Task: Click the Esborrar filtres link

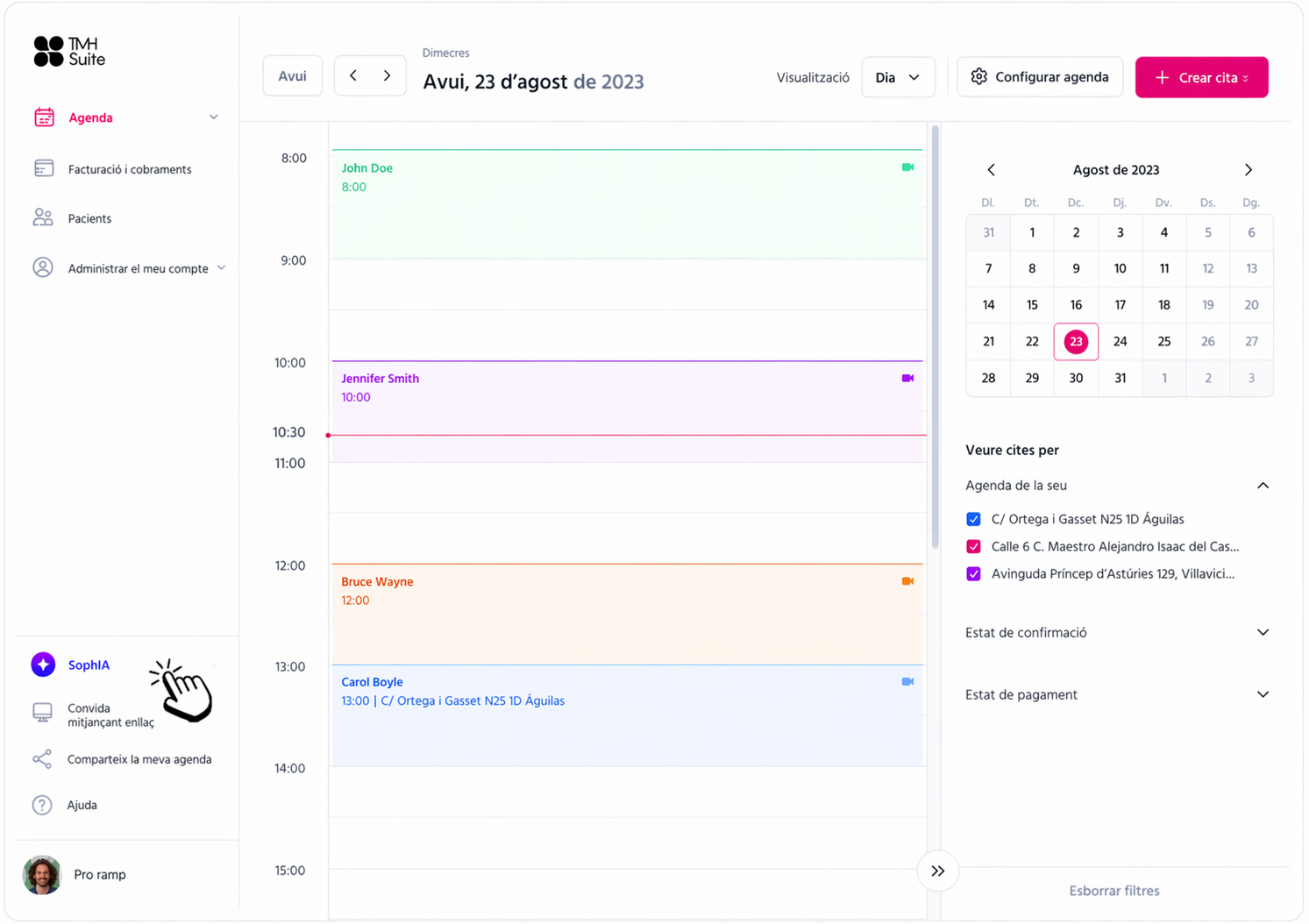Action: click(1114, 891)
